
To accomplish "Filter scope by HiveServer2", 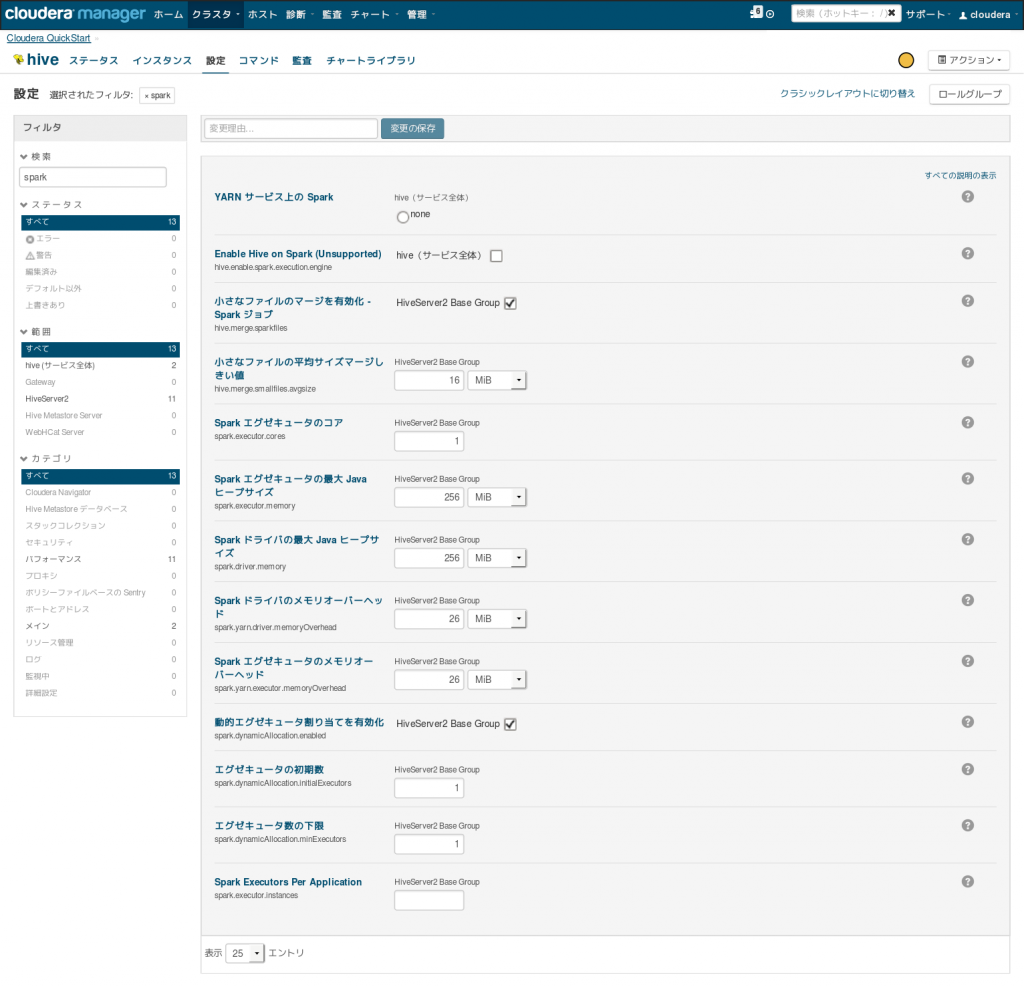I will [x=101, y=398].
